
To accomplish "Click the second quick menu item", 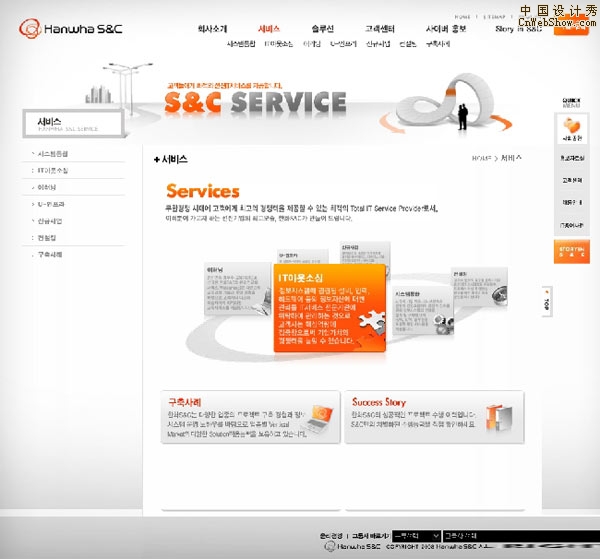I will pos(572,158).
